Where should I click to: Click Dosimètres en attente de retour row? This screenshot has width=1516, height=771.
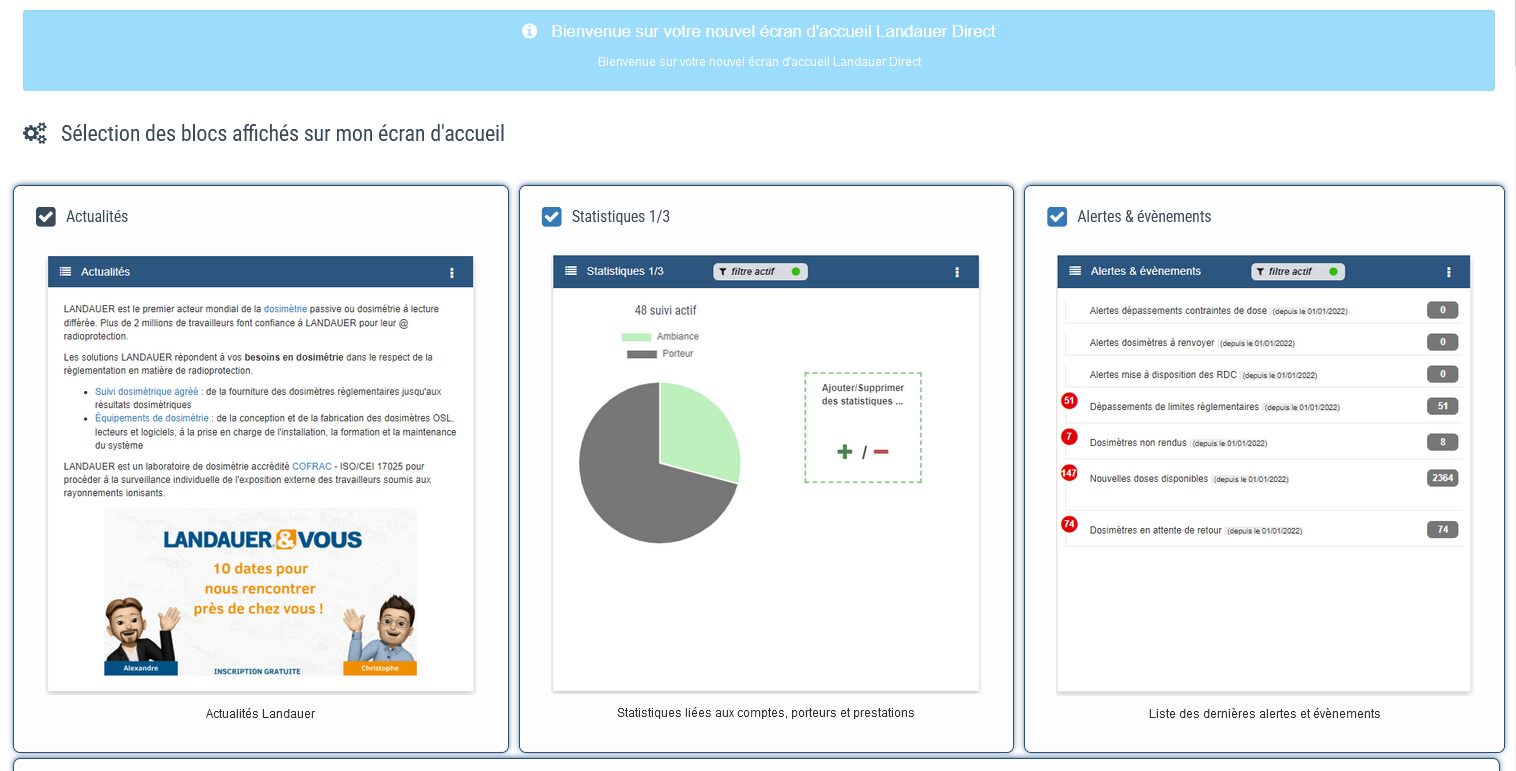coord(1263,530)
